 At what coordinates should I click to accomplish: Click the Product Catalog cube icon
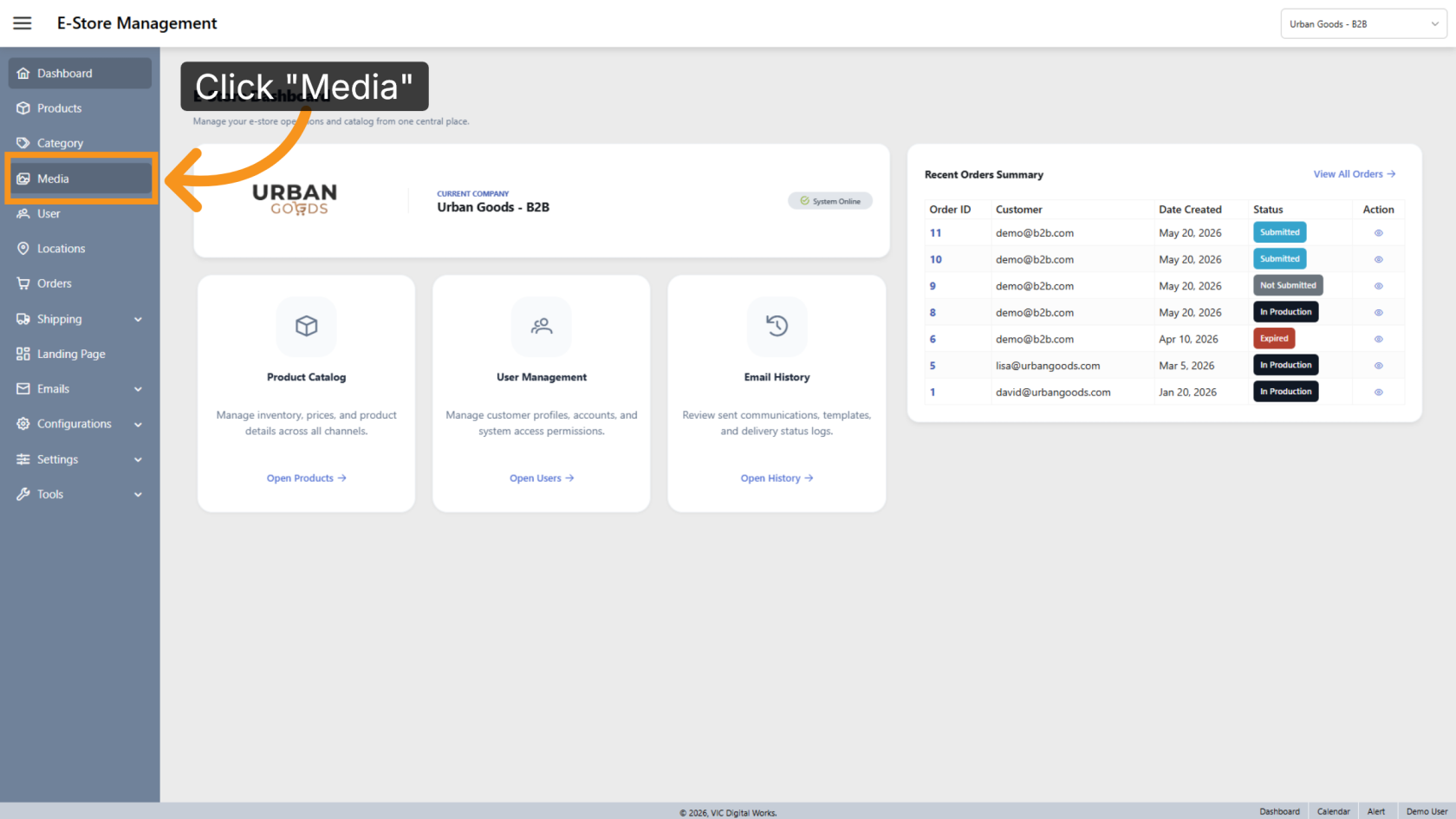[307, 326]
